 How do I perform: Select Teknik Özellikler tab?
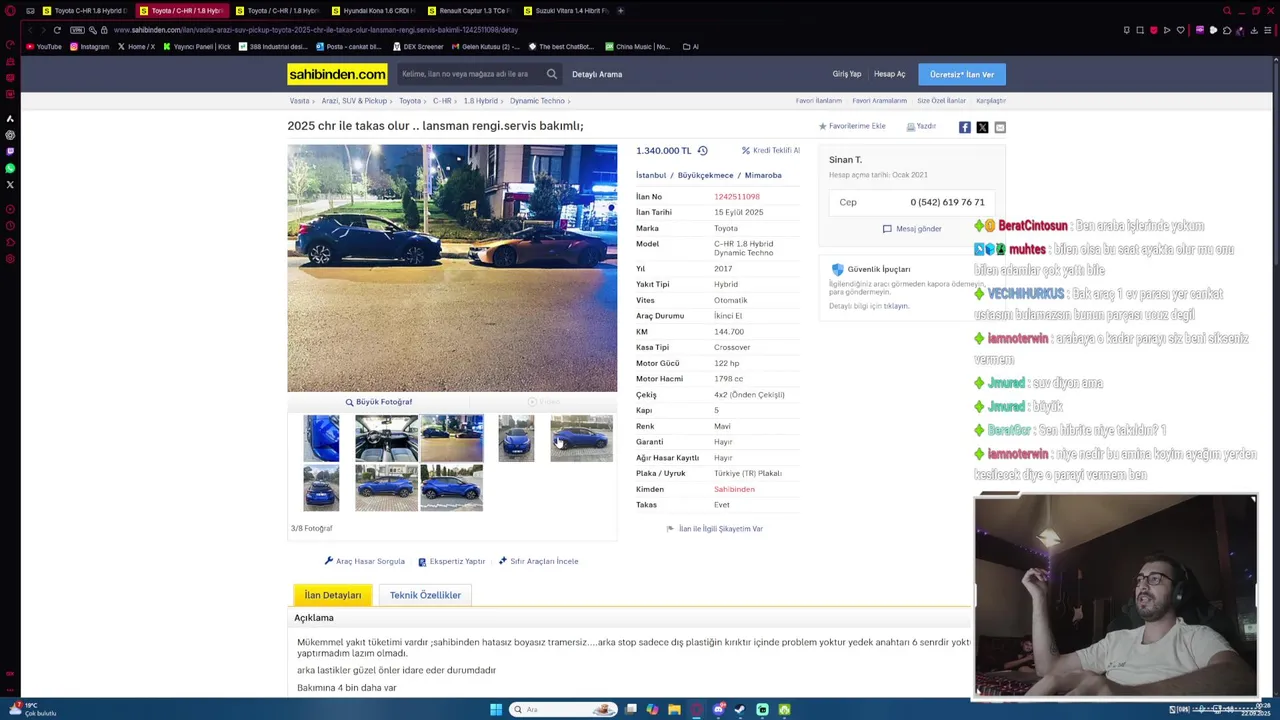pyautogui.click(x=425, y=595)
